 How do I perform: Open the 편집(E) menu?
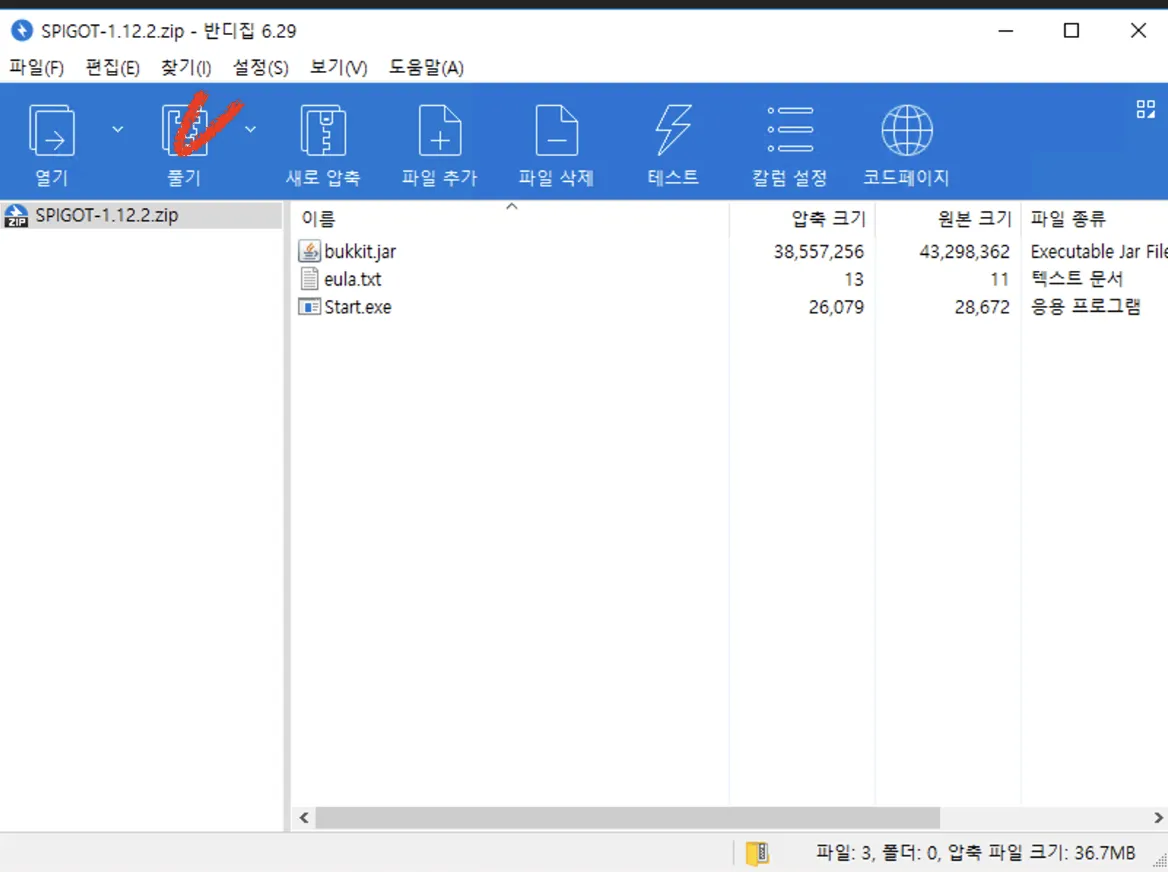pos(112,68)
